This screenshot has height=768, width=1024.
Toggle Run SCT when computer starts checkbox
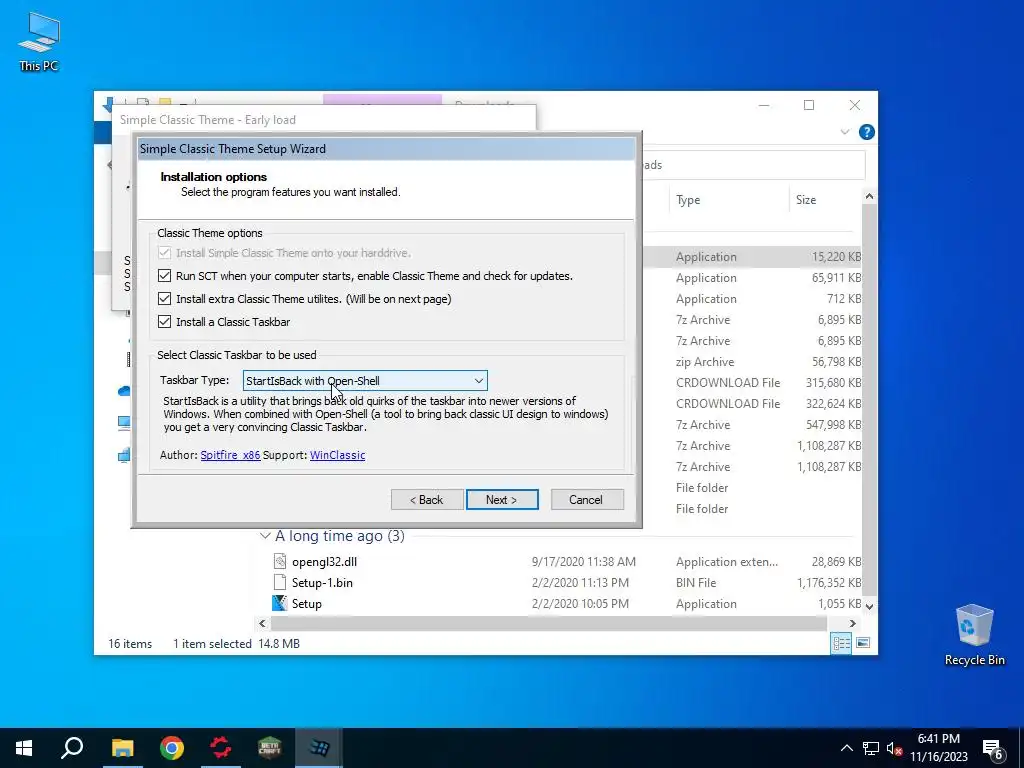(x=165, y=276)
